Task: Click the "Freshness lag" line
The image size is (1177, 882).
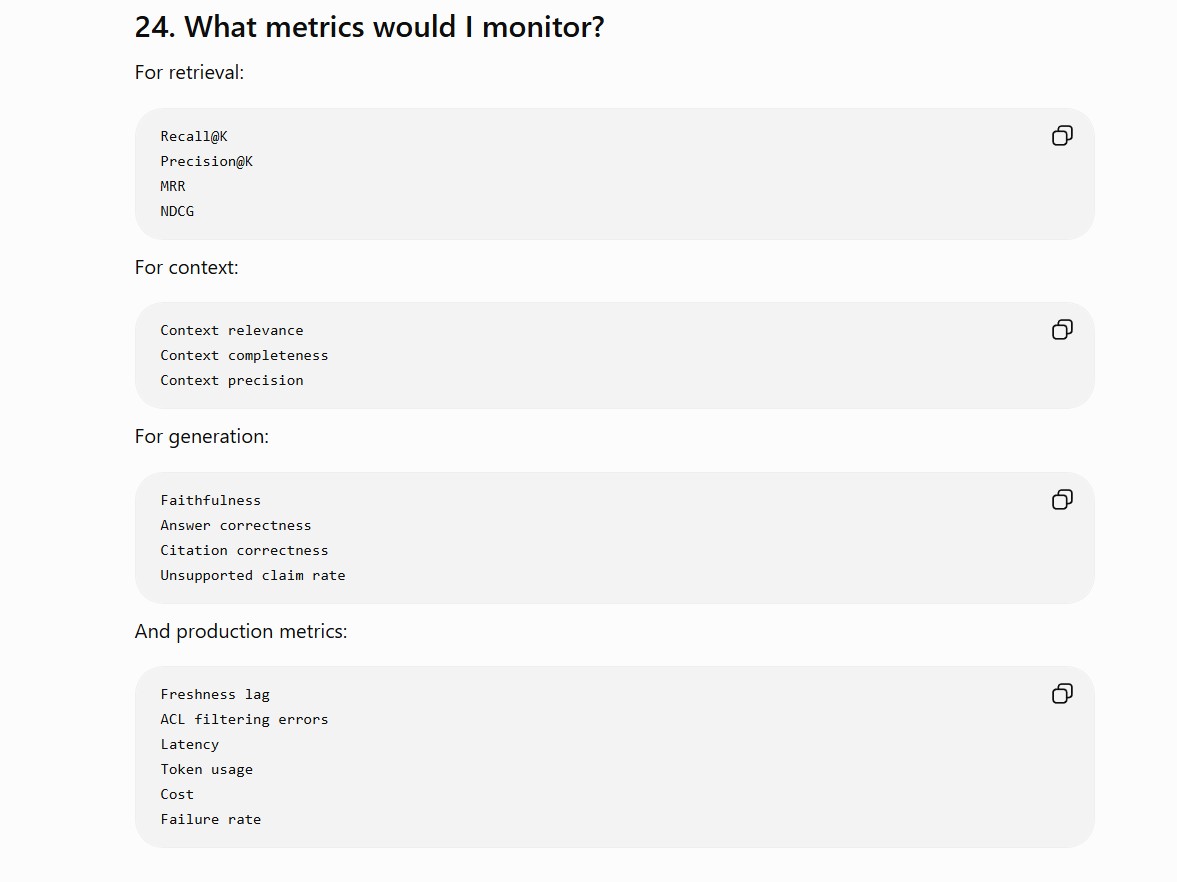Action: [x=215, y=694]
